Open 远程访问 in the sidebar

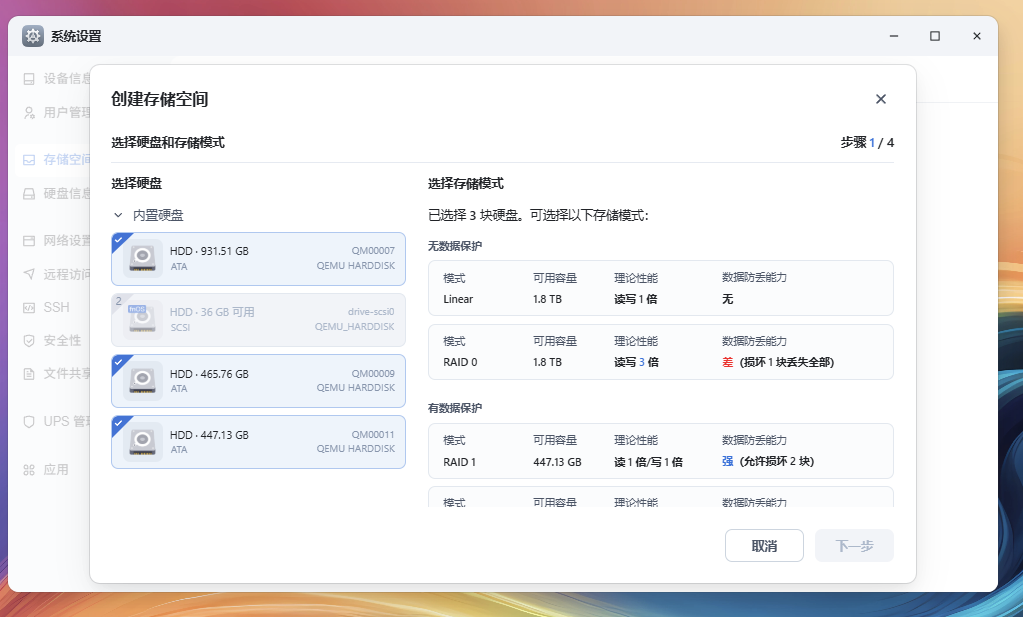point(66,274)
